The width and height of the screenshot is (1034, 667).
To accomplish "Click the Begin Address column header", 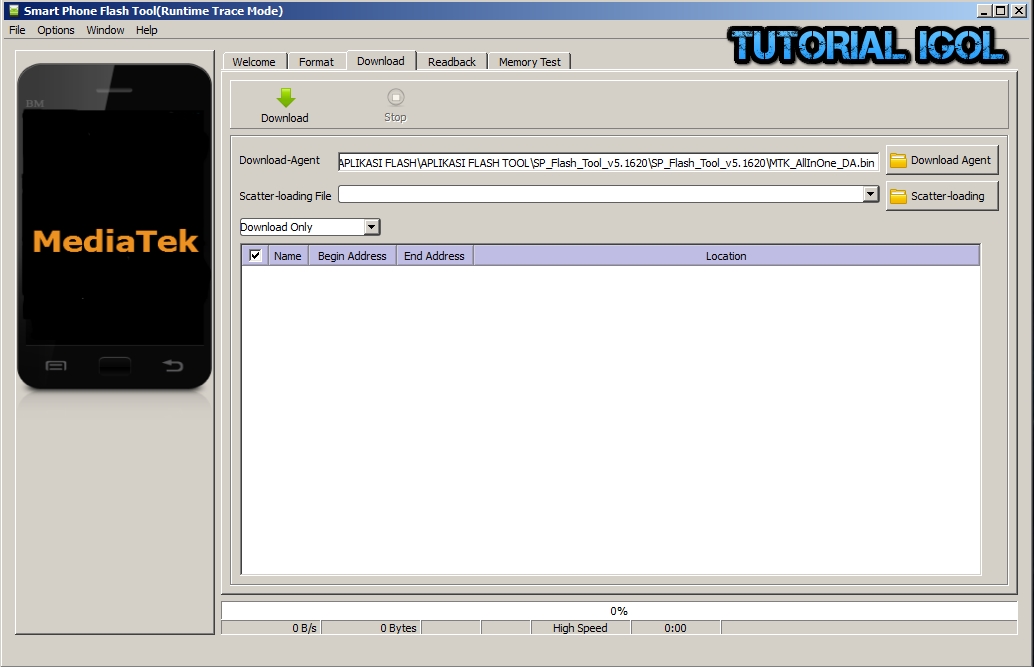I will [x=352, y=255].
